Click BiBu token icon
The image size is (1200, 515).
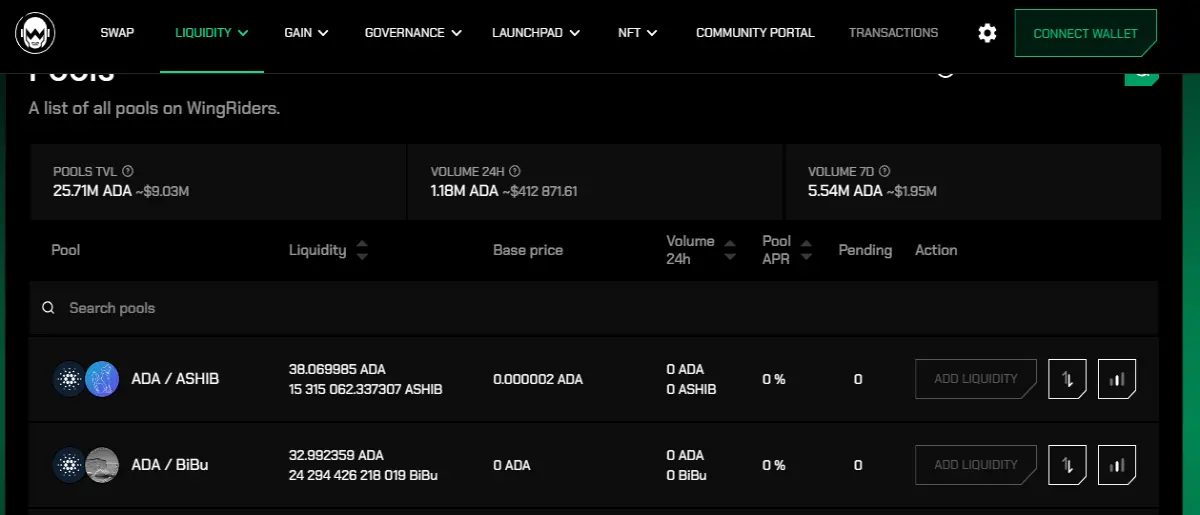102,464
